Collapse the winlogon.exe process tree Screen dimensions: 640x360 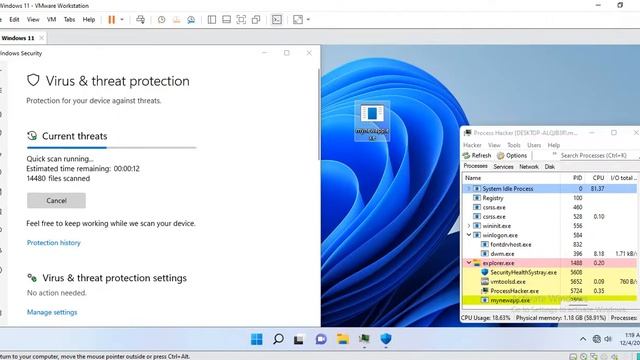(469, 235)
